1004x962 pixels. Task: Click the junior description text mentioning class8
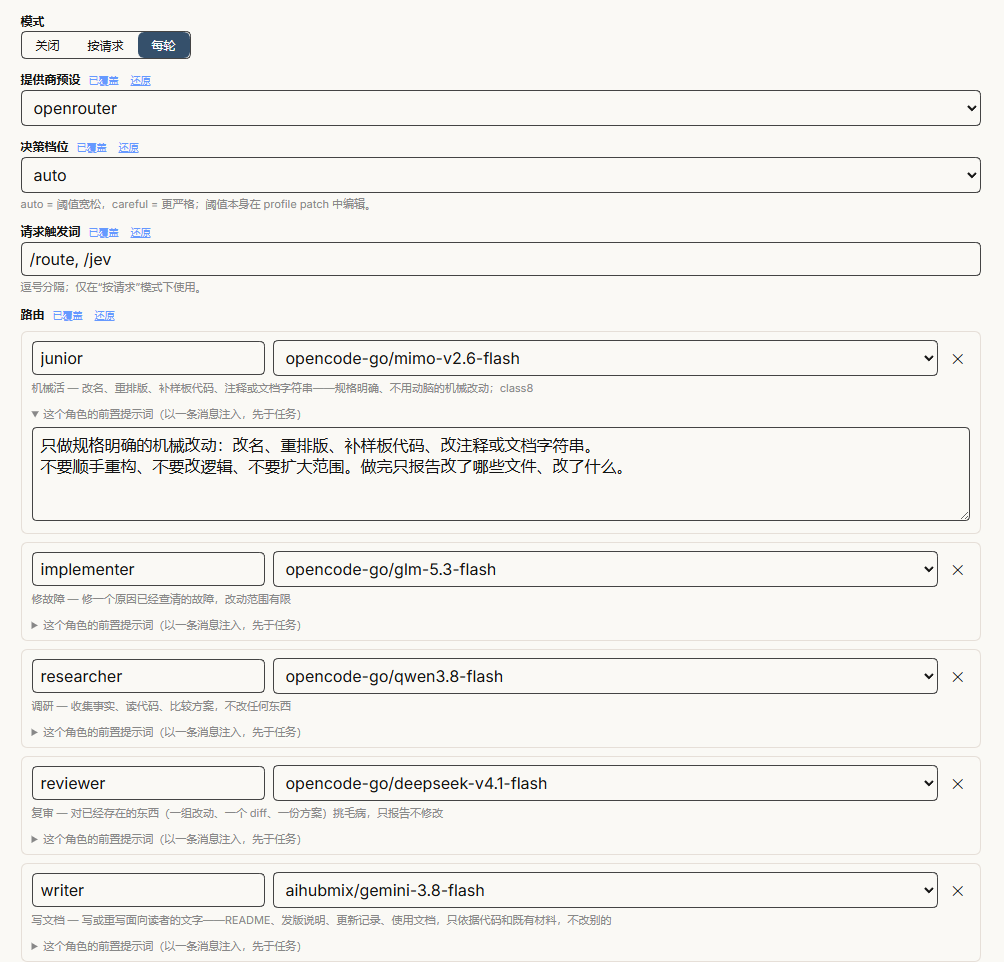click(x=282, y=388)
